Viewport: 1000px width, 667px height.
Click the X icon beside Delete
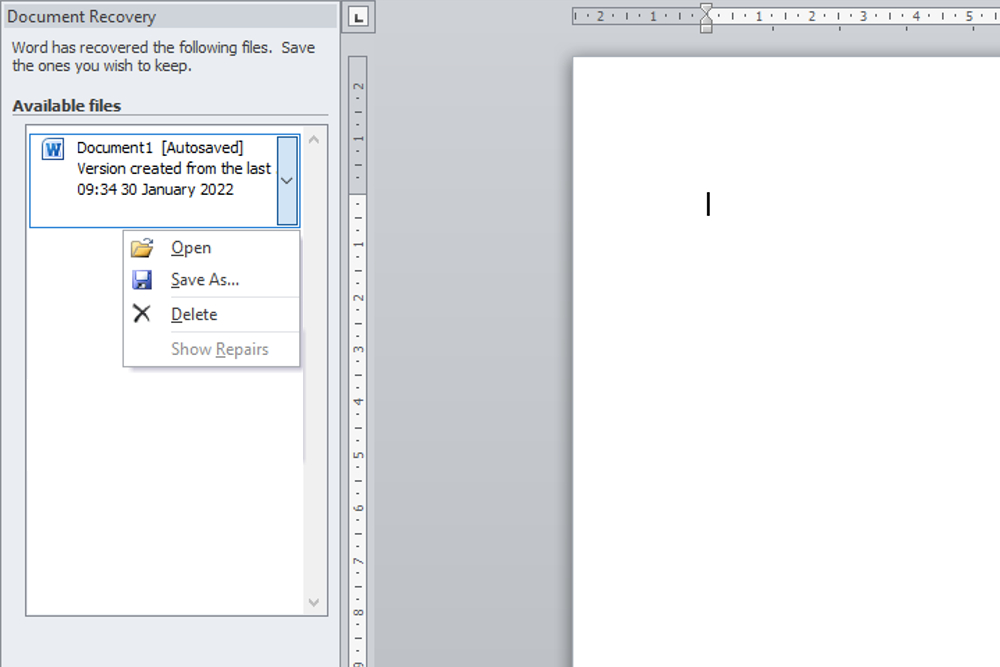pyautogui.click(x=142, y=313)
